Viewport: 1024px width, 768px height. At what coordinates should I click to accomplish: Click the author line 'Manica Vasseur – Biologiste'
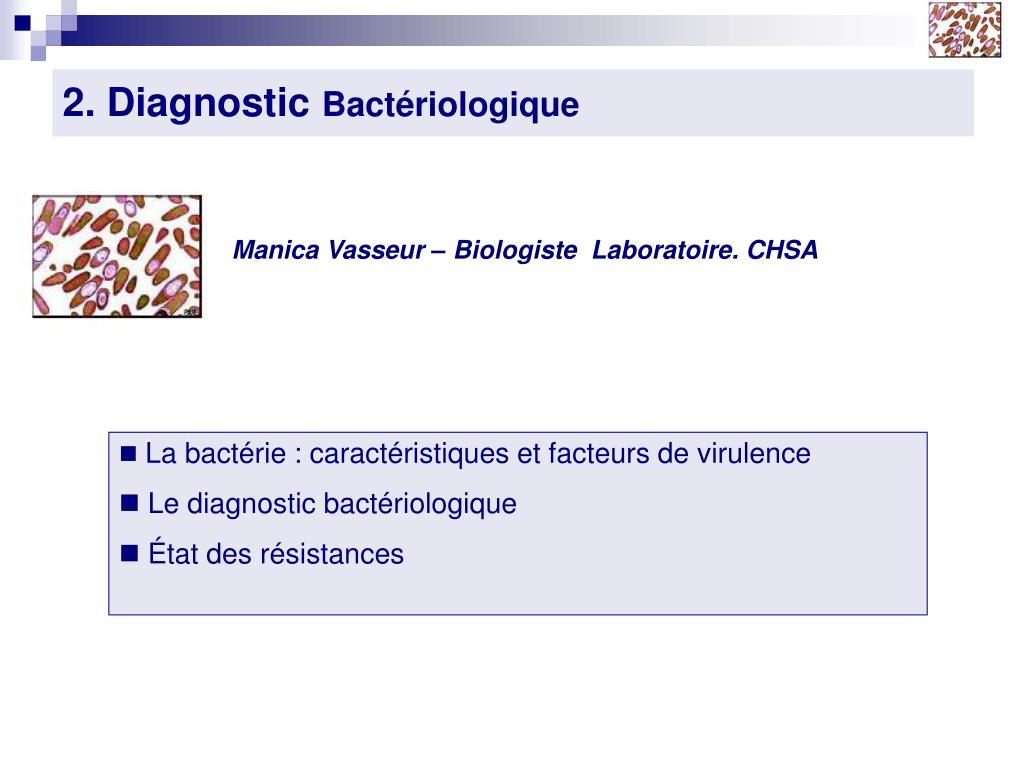click(405, 250)
